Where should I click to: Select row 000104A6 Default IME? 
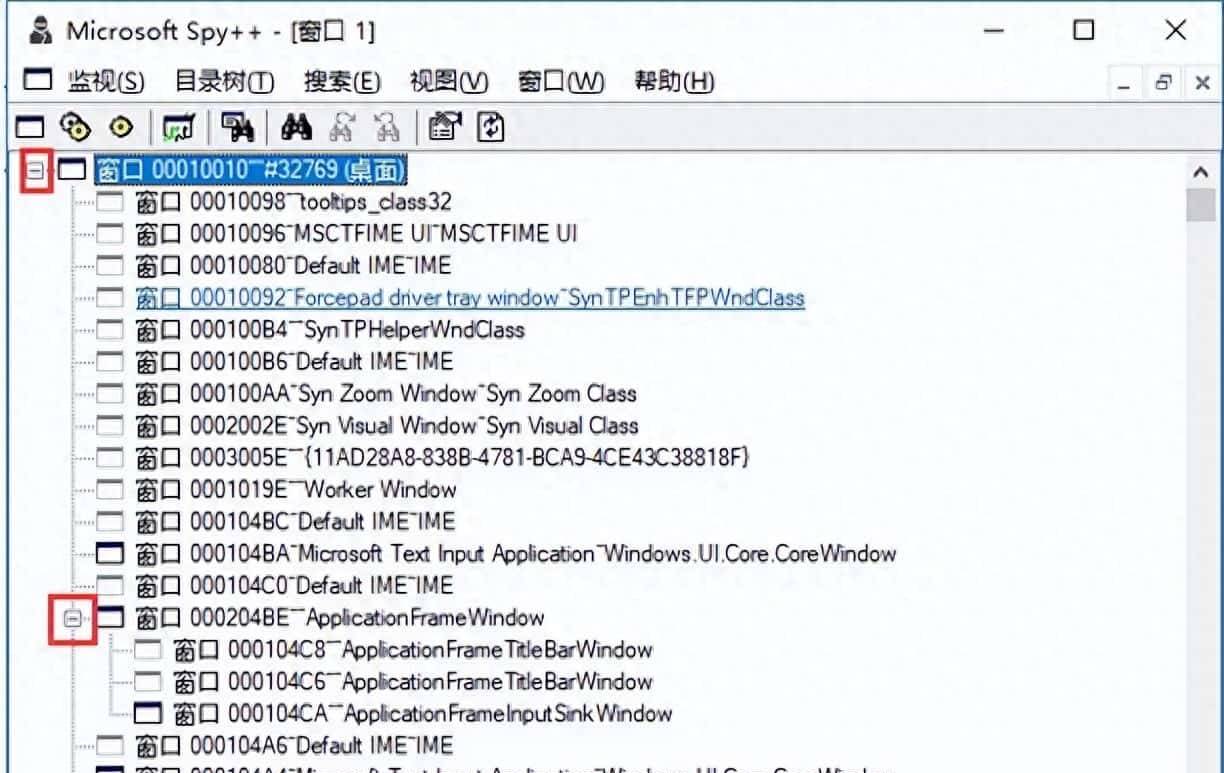(293, 746)
